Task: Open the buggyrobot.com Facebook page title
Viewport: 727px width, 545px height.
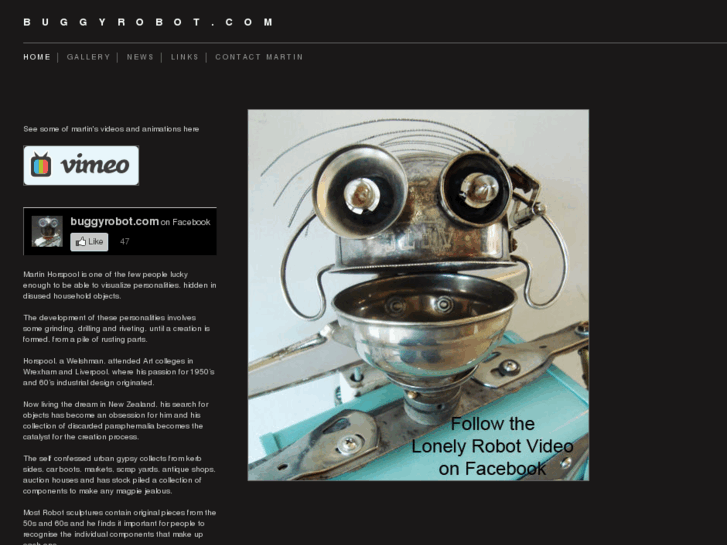Action: [115, 222]
